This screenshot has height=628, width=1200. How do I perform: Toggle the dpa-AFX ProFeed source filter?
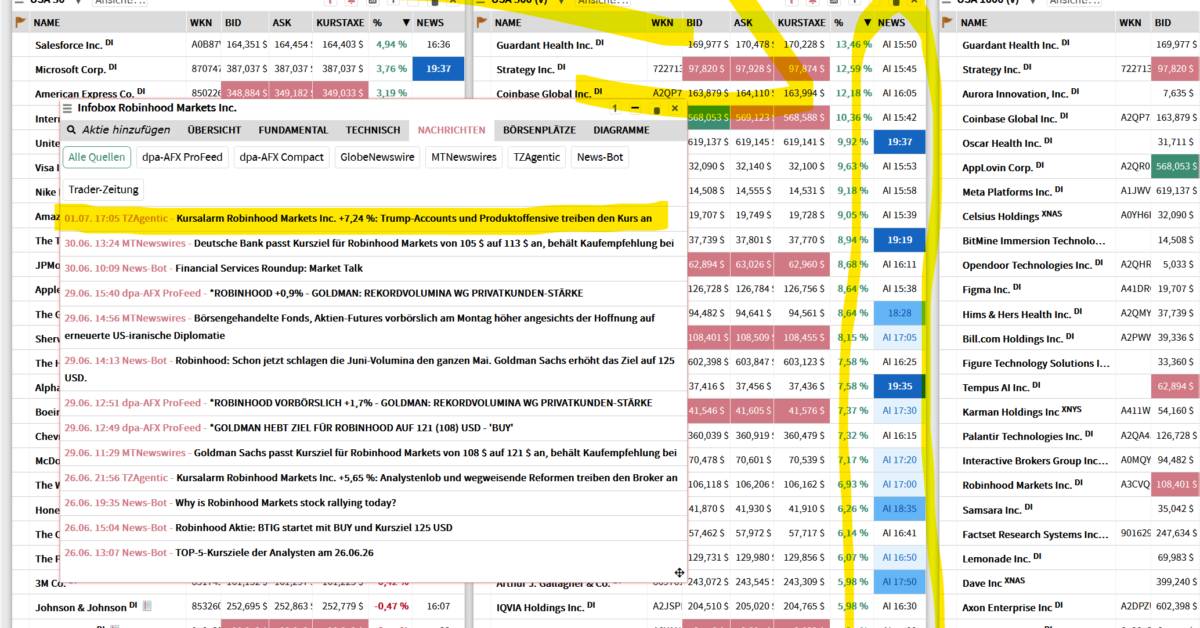(x=180, y=157)
